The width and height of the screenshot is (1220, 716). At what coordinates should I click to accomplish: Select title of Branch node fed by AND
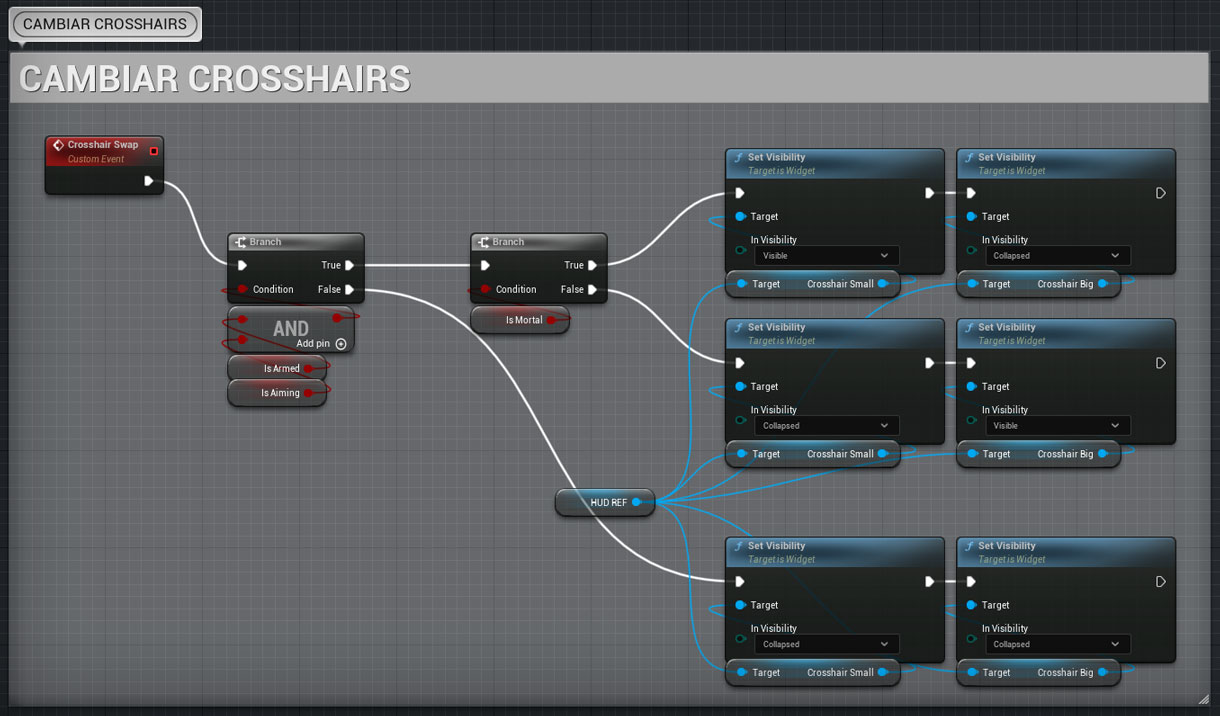[265, 242]
